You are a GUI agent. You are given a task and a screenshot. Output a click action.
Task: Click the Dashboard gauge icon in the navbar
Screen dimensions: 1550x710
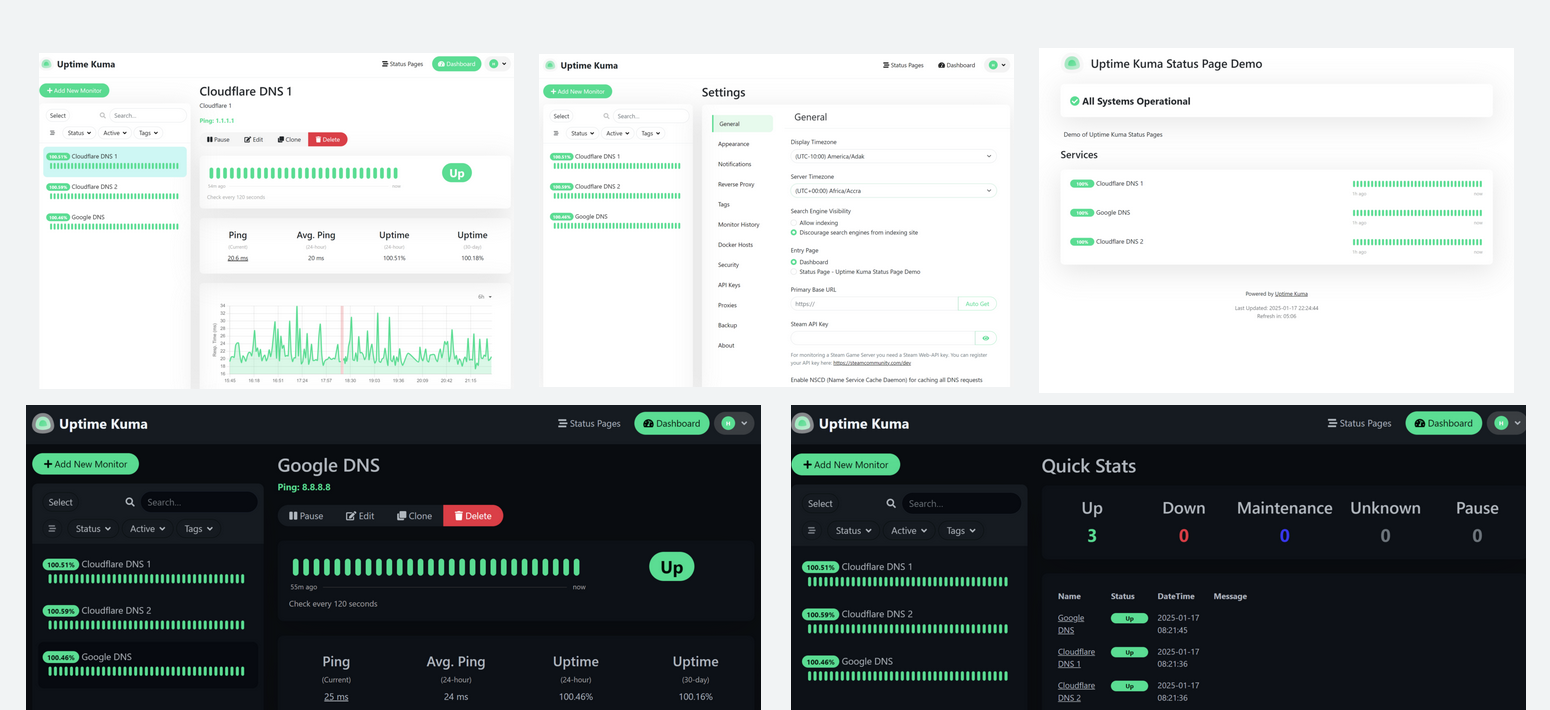coord(651,423)
